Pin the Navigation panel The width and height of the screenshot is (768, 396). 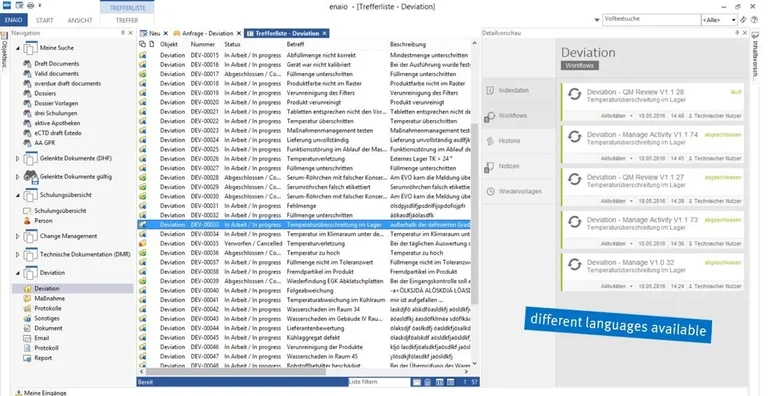pos(123,33)
